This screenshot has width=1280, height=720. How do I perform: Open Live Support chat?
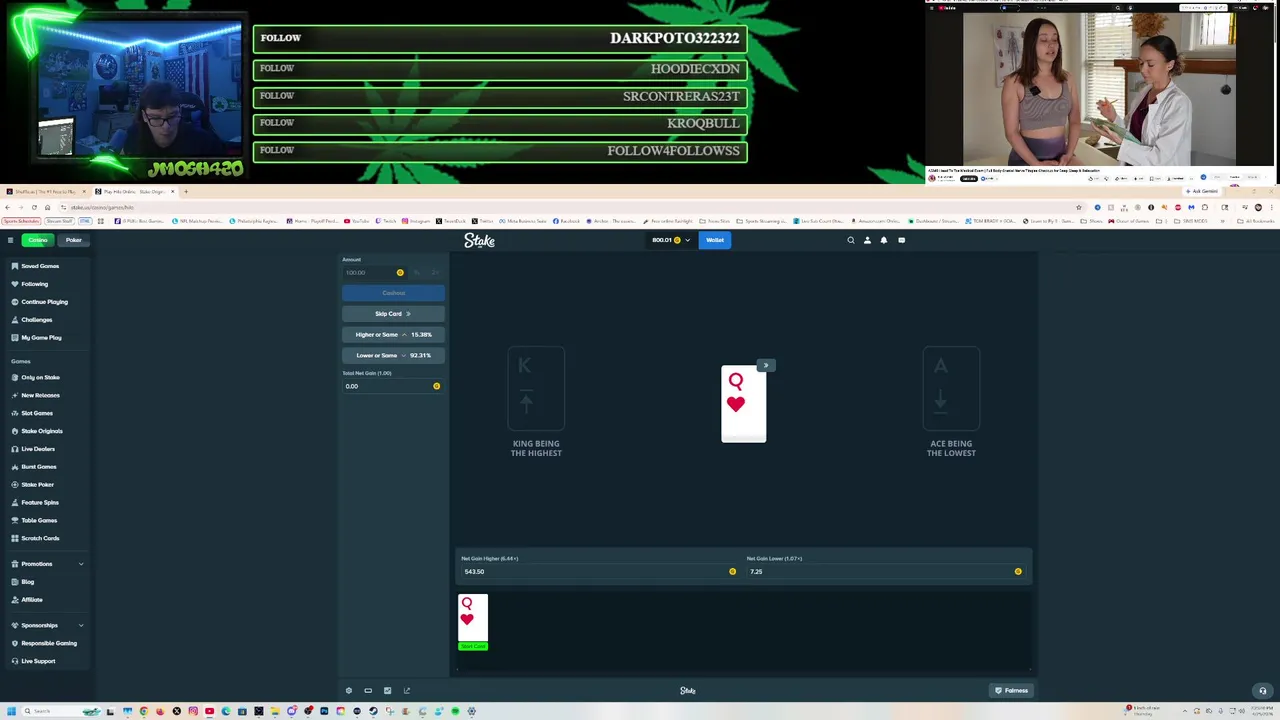click(38, 661)
